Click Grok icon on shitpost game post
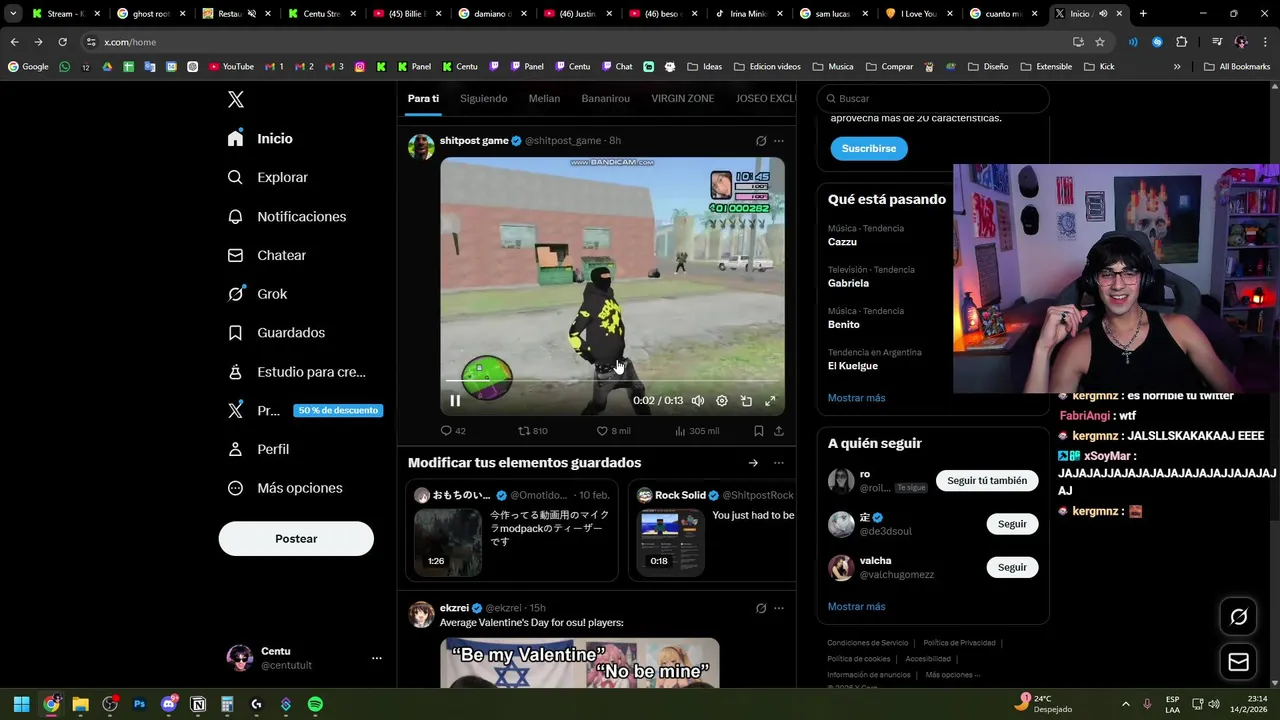Image resolution: width=1280 pixels, height=720 pixels. click(761, 141)
